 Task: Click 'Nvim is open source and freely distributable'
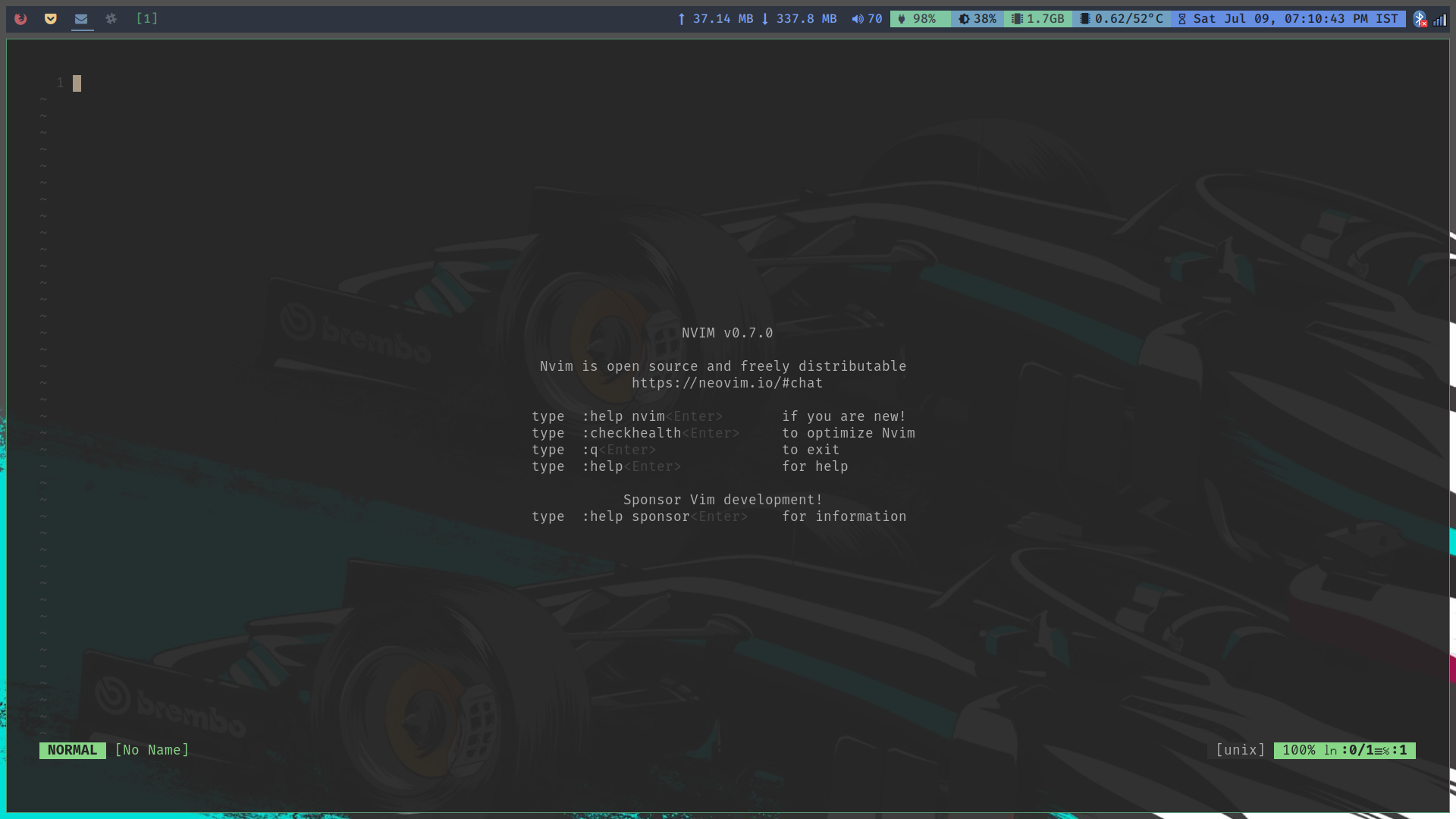(x=723, y=366)
